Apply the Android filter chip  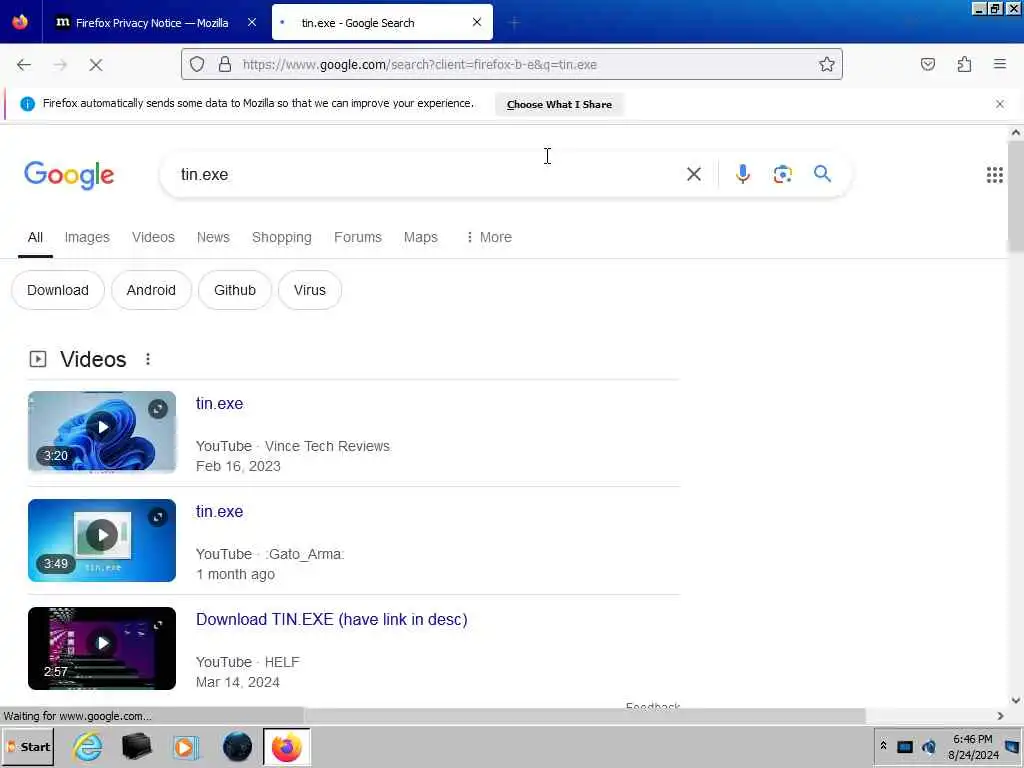point(151,290)
